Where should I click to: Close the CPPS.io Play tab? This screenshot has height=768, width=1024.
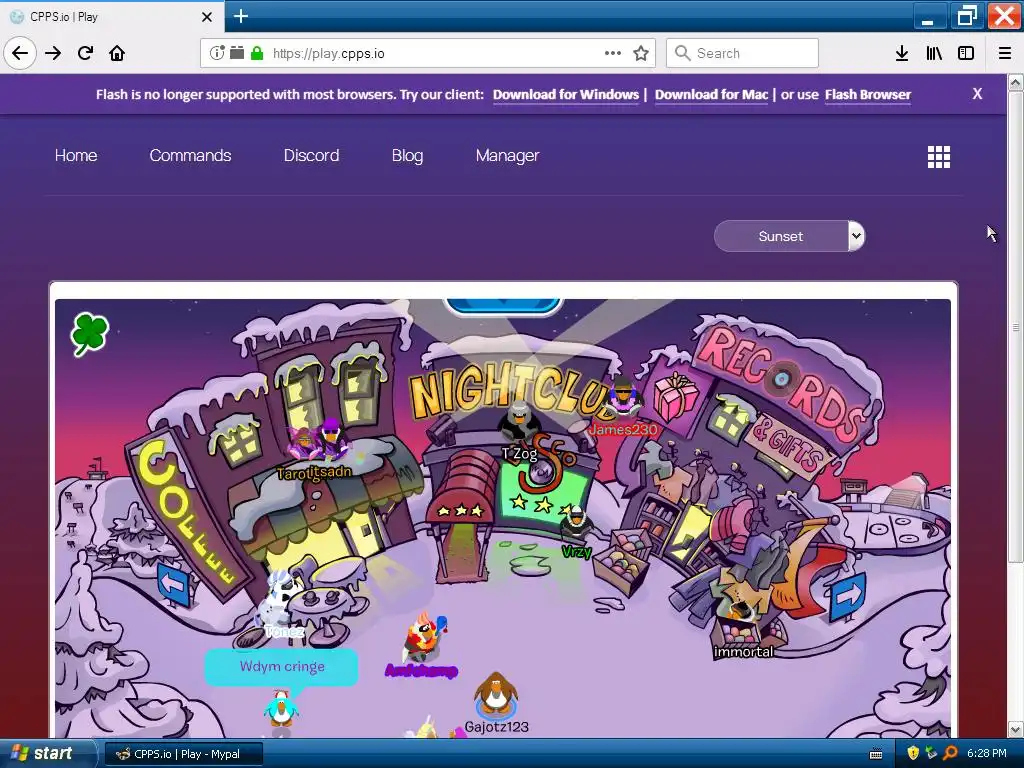pyautogui.click(x=207, y=17)
